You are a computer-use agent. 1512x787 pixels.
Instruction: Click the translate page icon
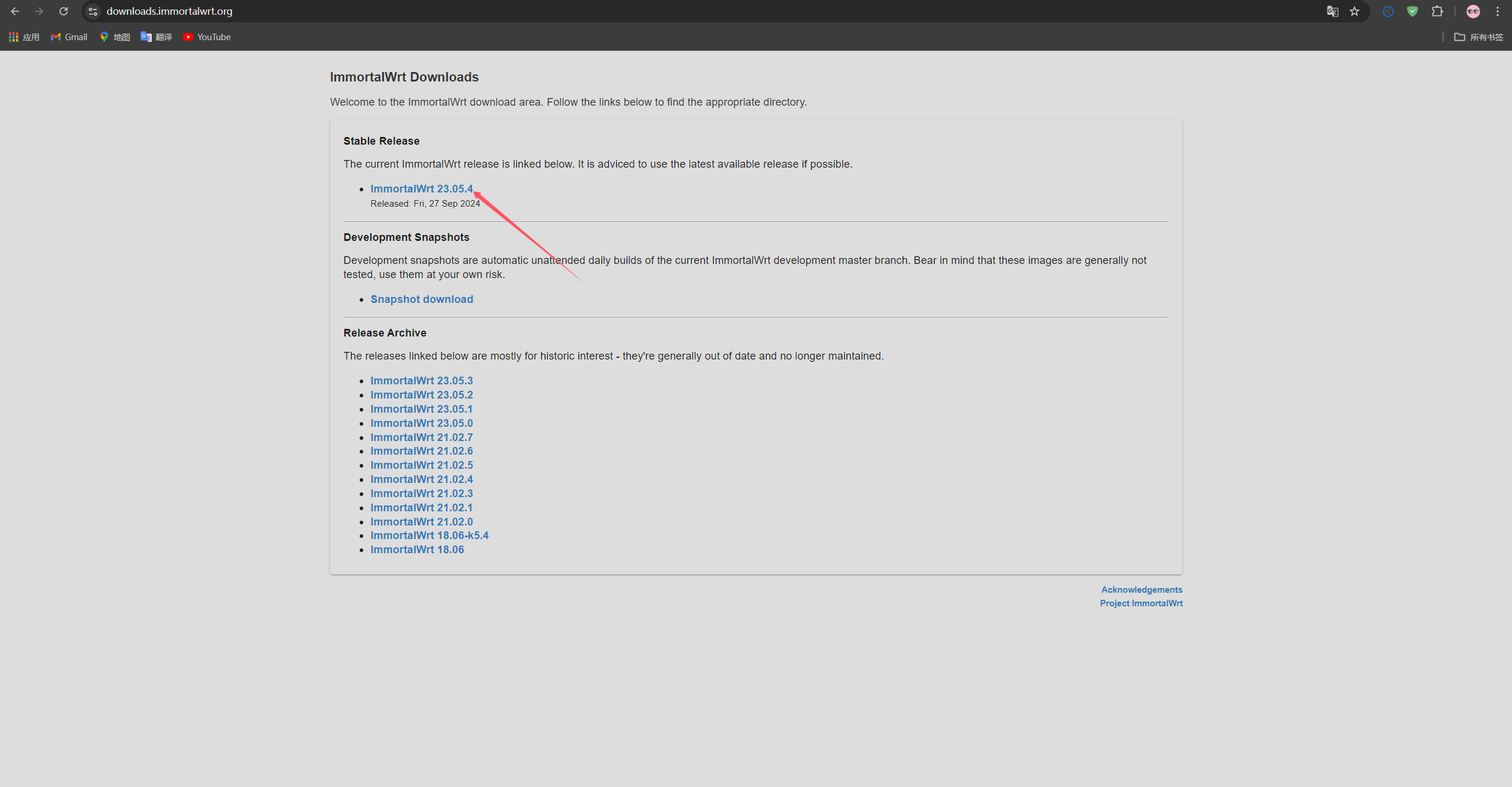coord(1332,11)
